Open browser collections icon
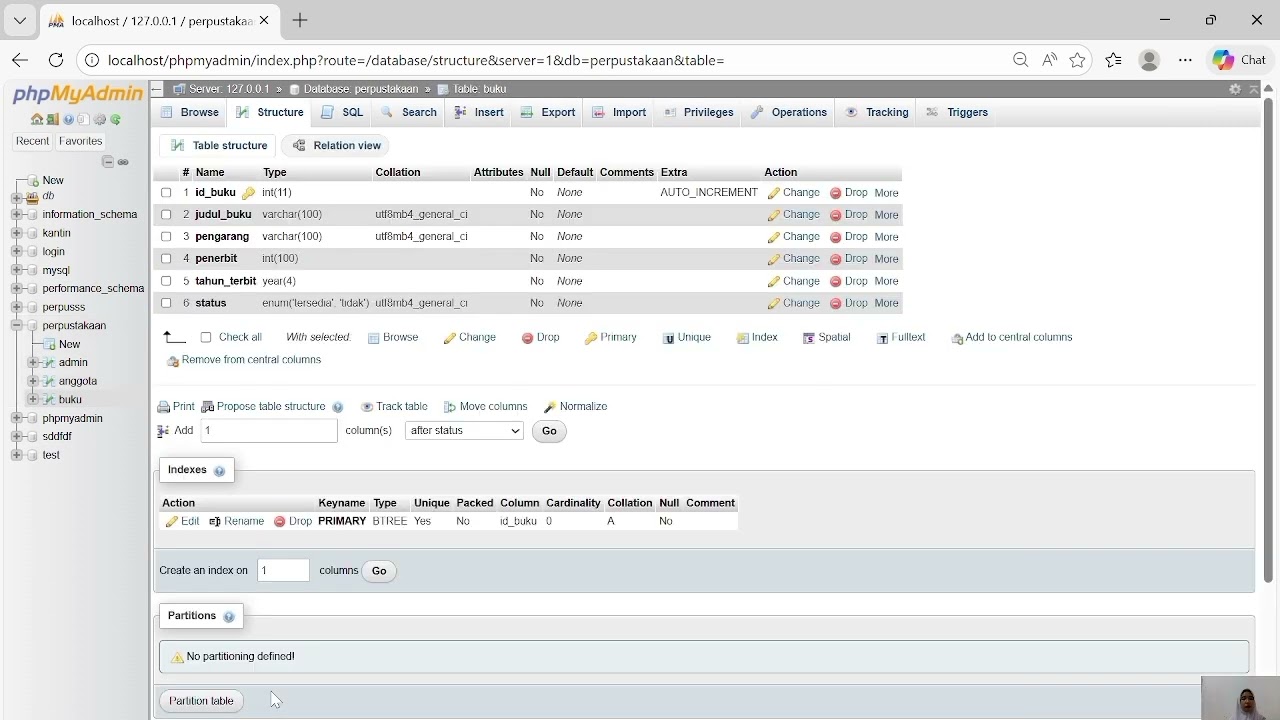Viewport: 1280px width, 720px height. [1113, 60]
